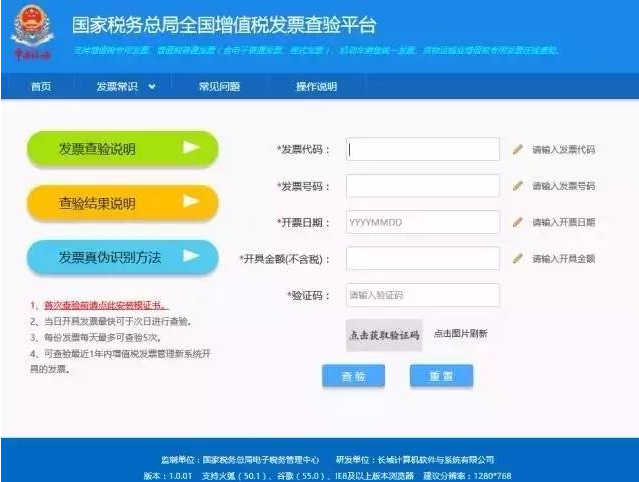This screenshot has height=482, width=639.
Task: Click the arrow icon on 发票真伪识别方法
Action: tap(191, 255)
